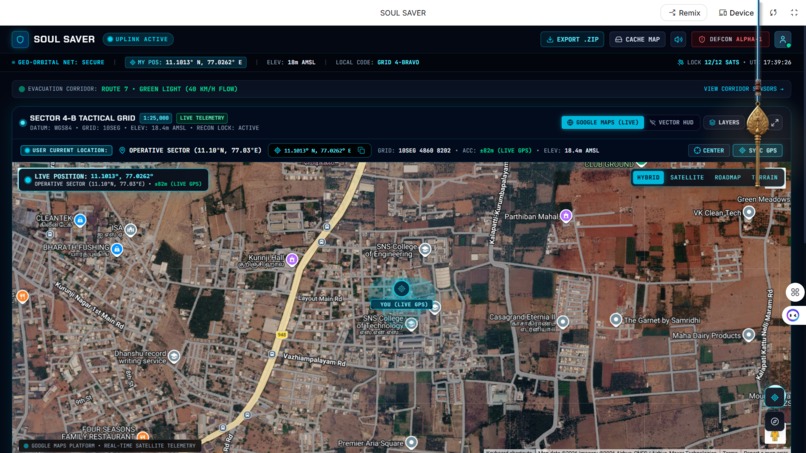
Task: Click the SNS College of Engineering marker
Action: pyautogui.click(x=425, y=249)
